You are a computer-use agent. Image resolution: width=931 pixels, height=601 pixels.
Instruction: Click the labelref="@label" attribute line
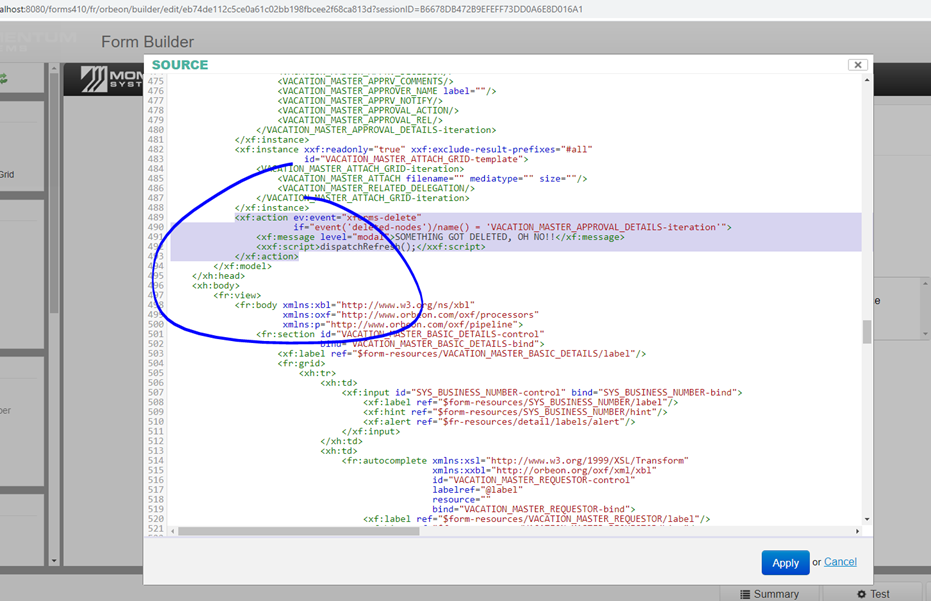tap(477, 490)
